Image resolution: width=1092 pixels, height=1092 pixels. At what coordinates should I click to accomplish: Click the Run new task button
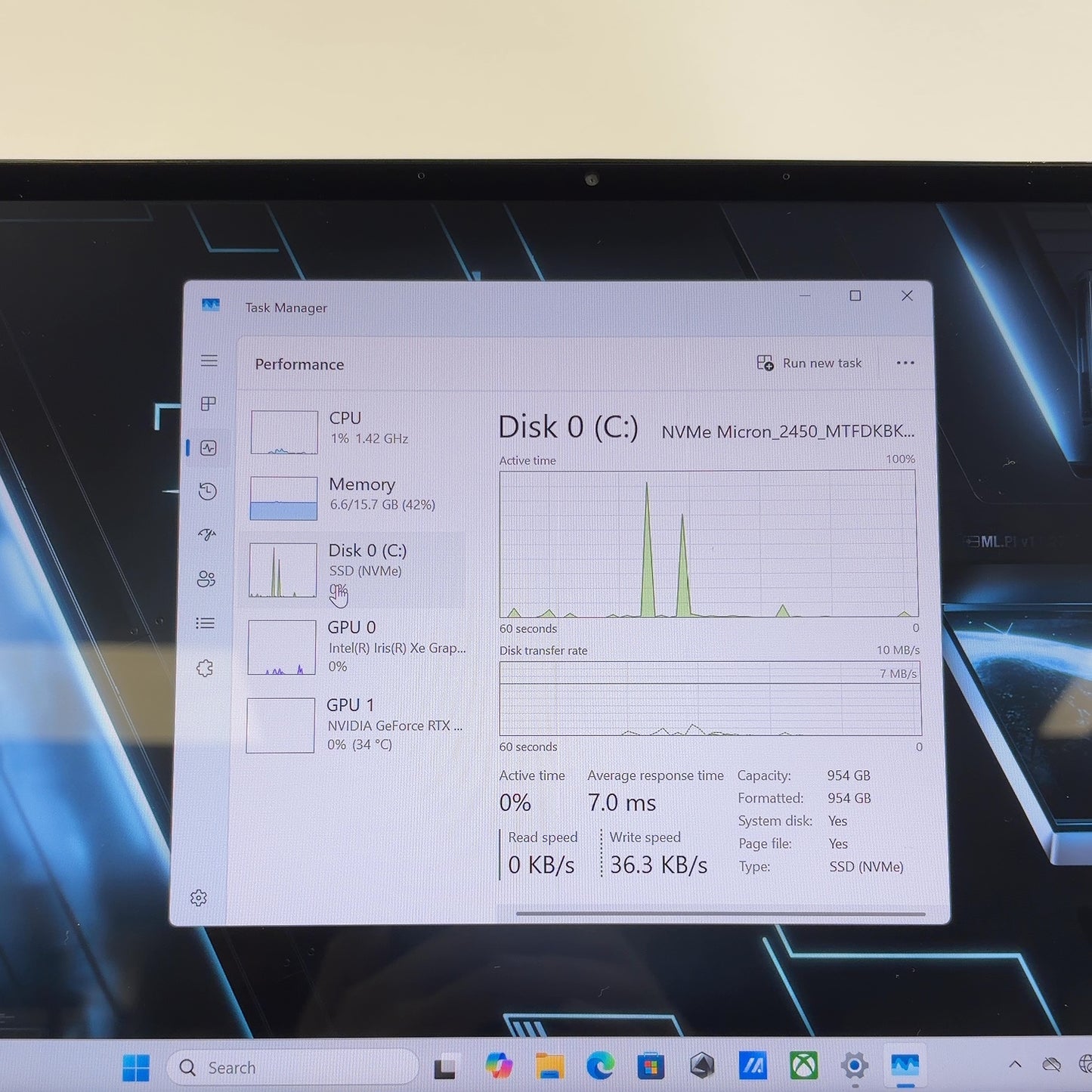[809, 363]
